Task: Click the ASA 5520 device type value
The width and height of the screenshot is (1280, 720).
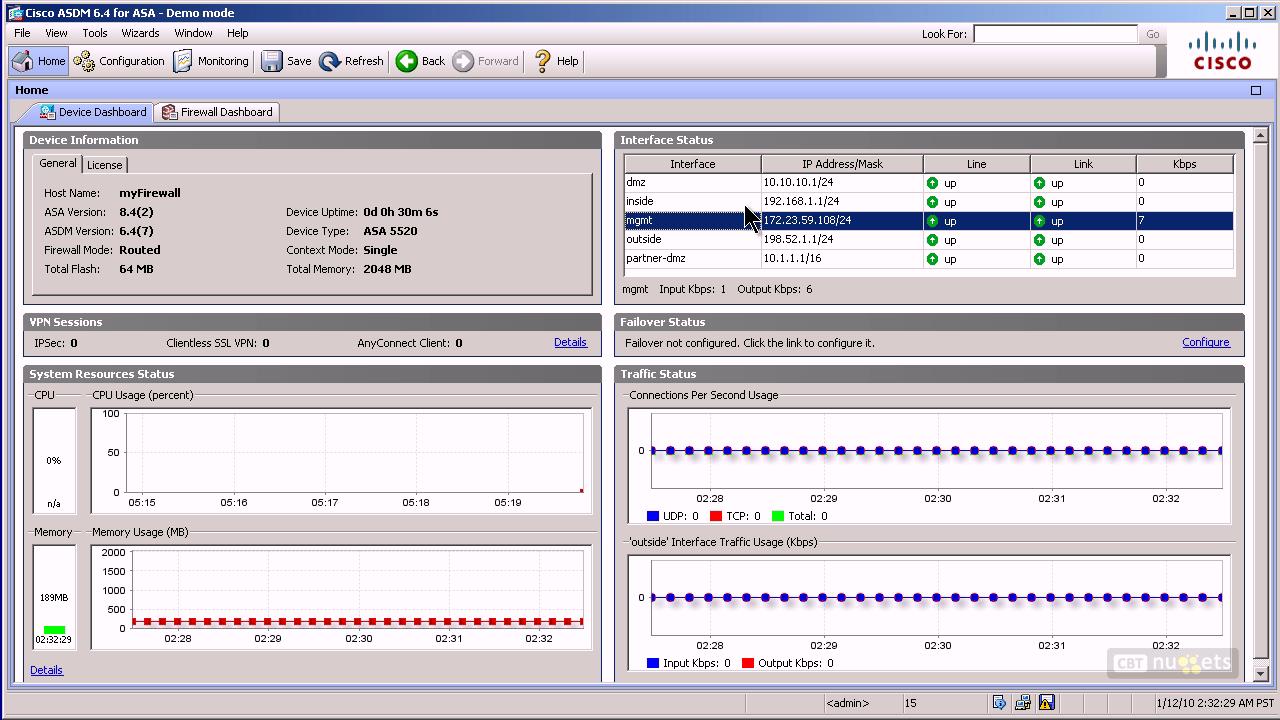Action: (390, 231)
